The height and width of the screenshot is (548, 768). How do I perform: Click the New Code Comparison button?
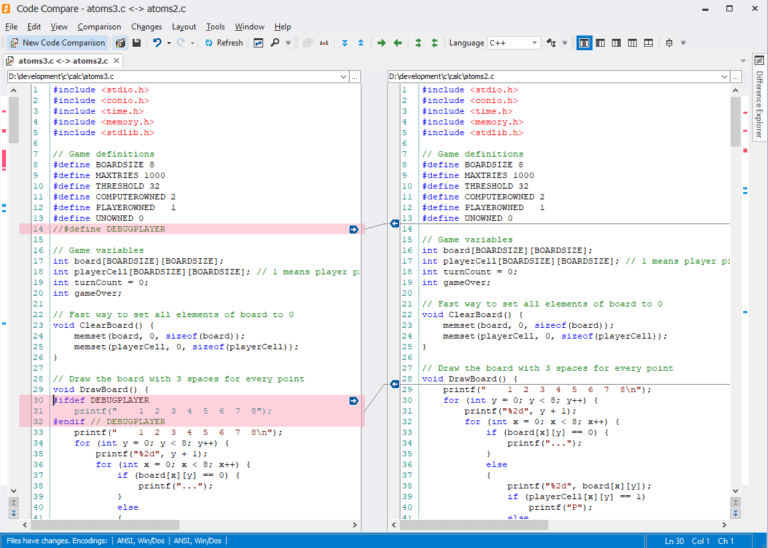(x=58, y=43)
